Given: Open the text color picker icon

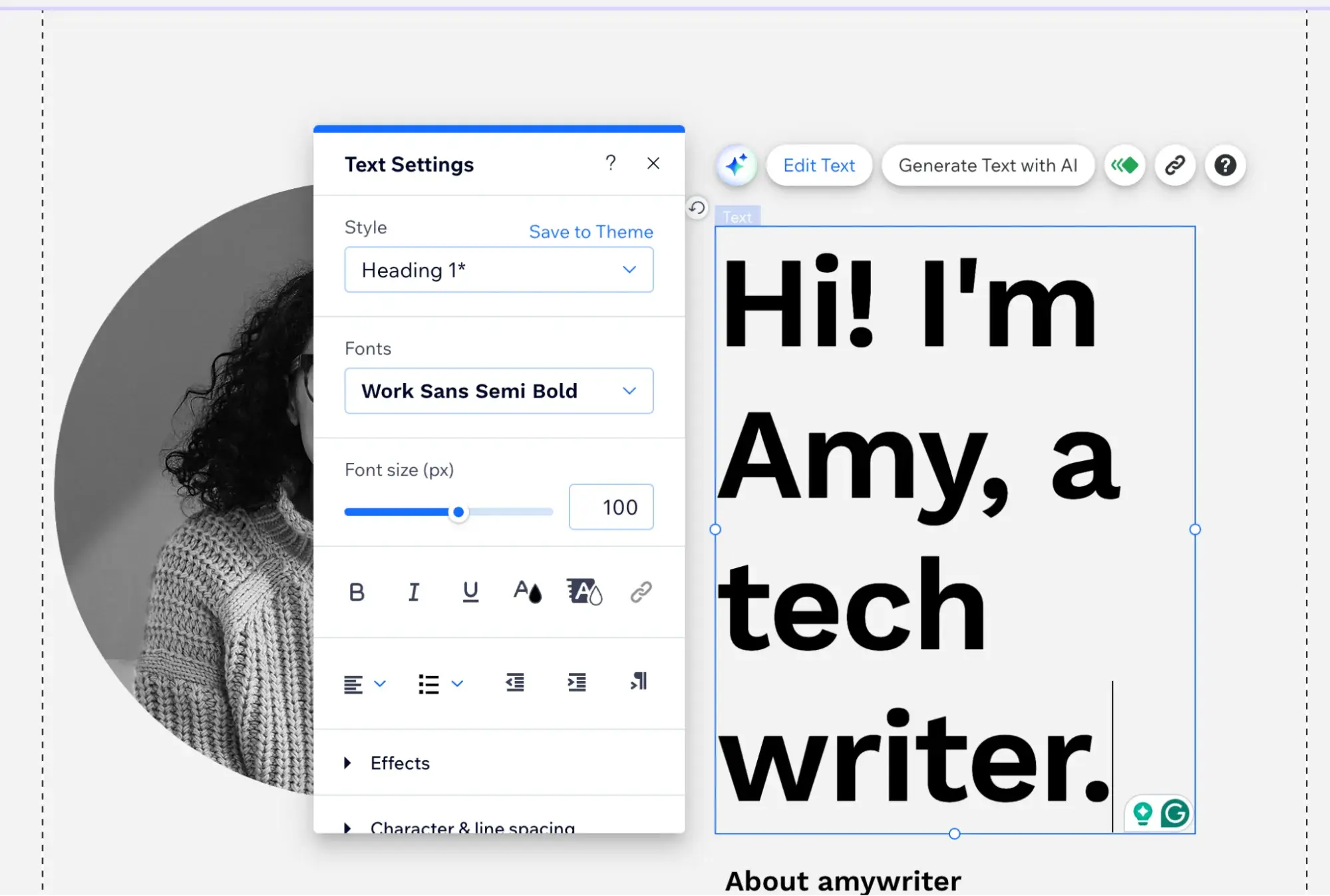Looking at the screenshot, I should (527, 591).
